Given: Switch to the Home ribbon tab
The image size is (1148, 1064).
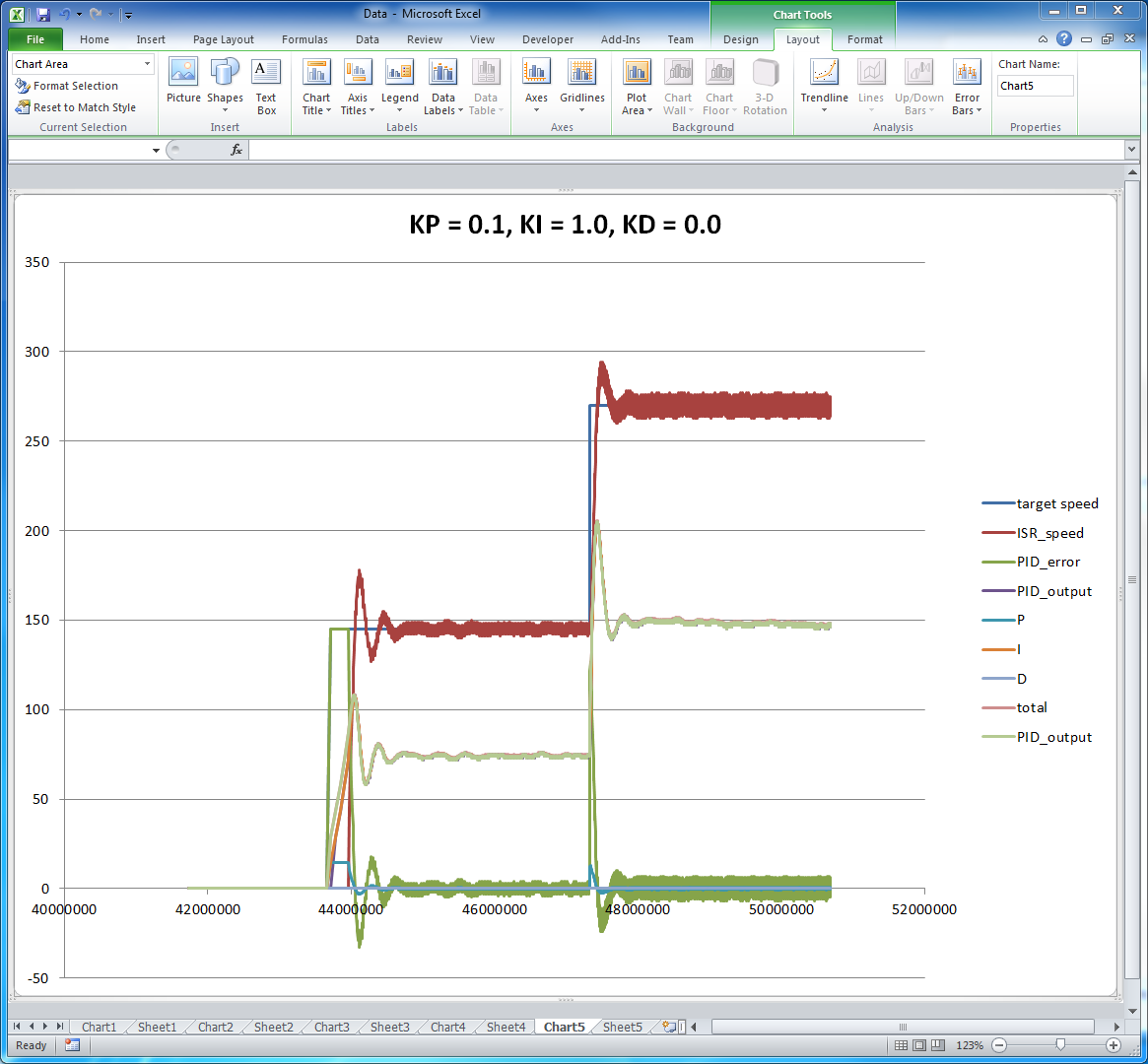Looking at the screenshot, I should pyautogui.click(x=95, y=39).
